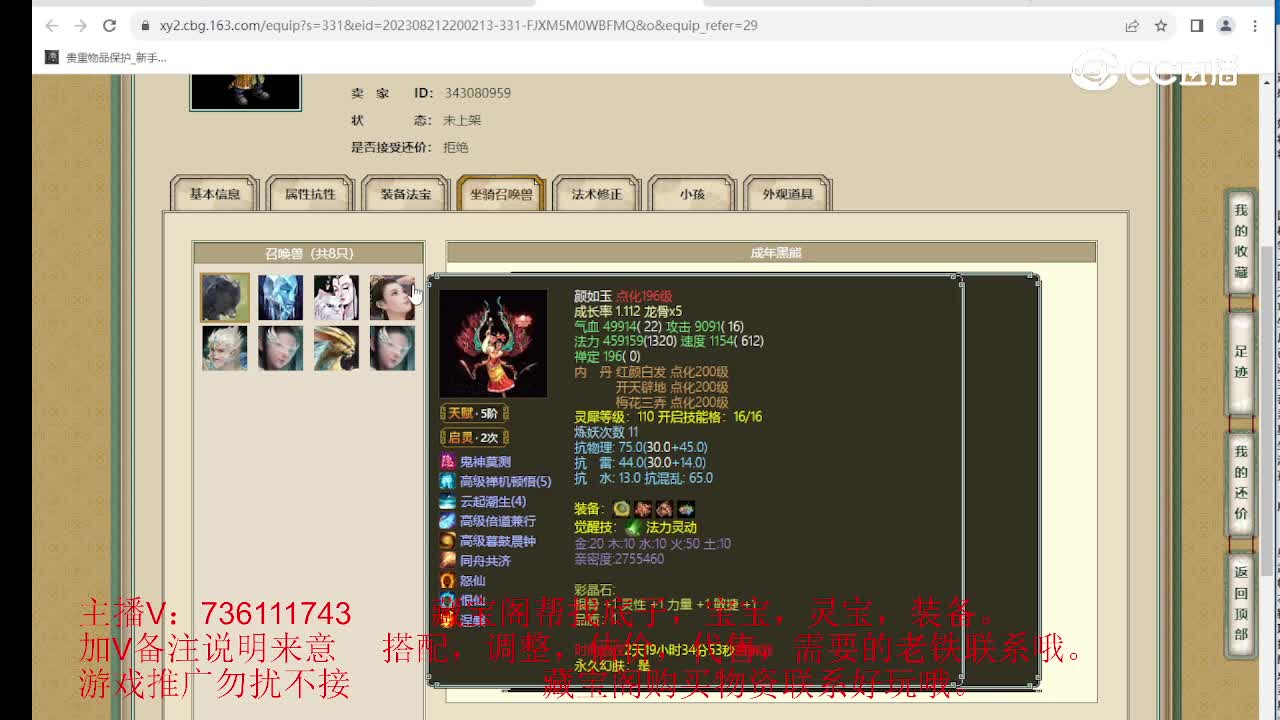This screenshot has height=720, width=1280.
Task: Open the Chrome three-dot menu
Action: (x=1254, y=26)
